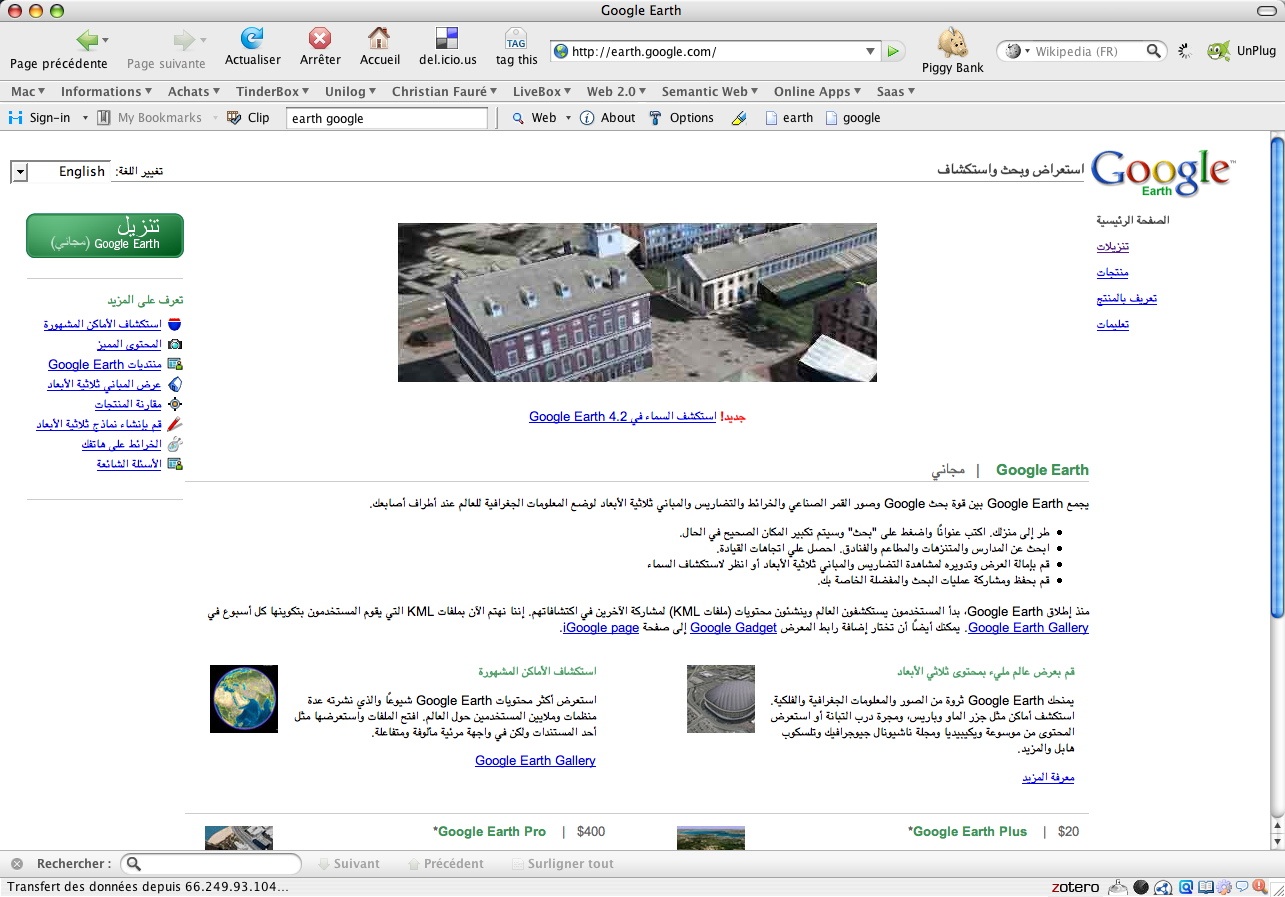Click the black sphere status bar icon
Image resolution: width=1285 pixels, height=897 pixels.
(1142, 887)
